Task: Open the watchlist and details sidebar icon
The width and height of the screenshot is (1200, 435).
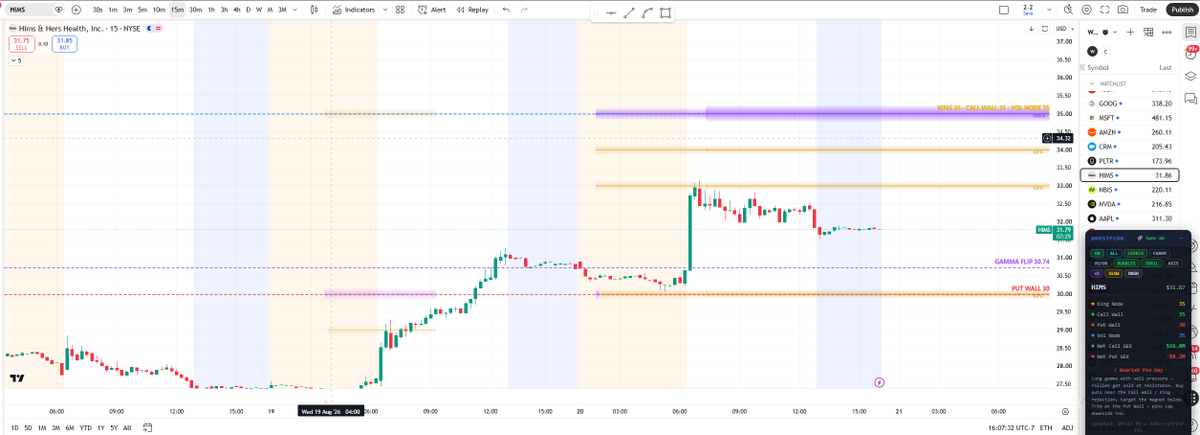Action: [x=1190, y=33]
